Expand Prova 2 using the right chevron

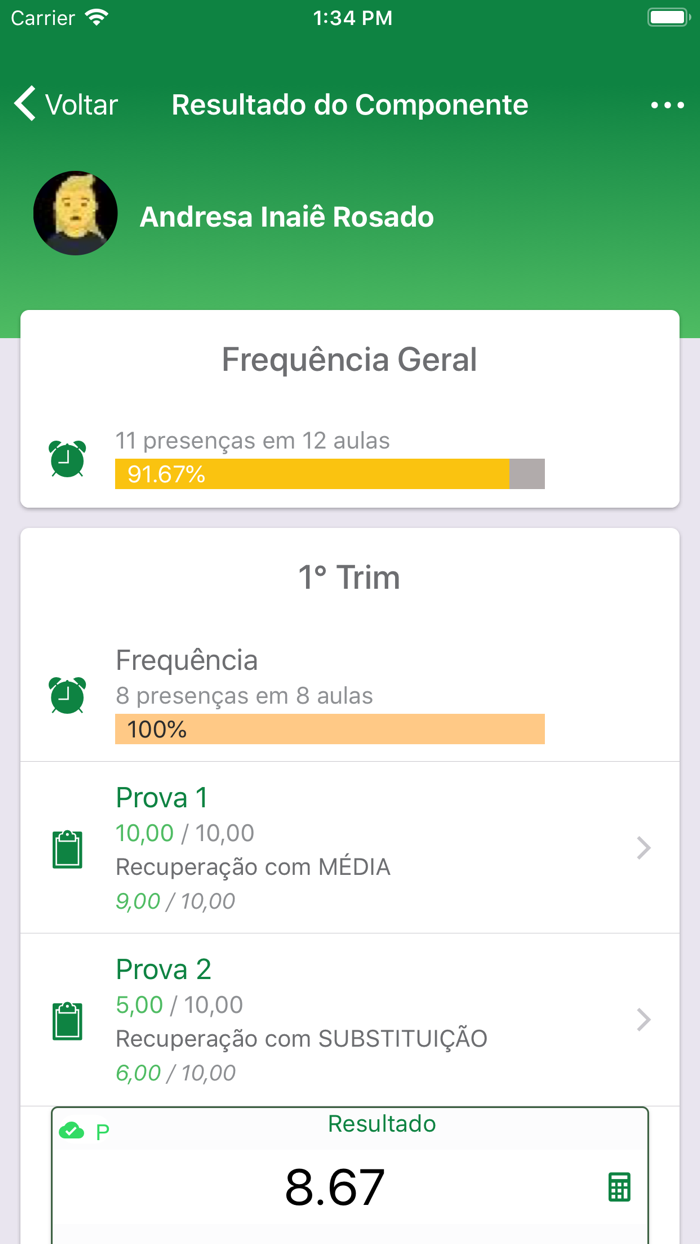point(643,1020)
